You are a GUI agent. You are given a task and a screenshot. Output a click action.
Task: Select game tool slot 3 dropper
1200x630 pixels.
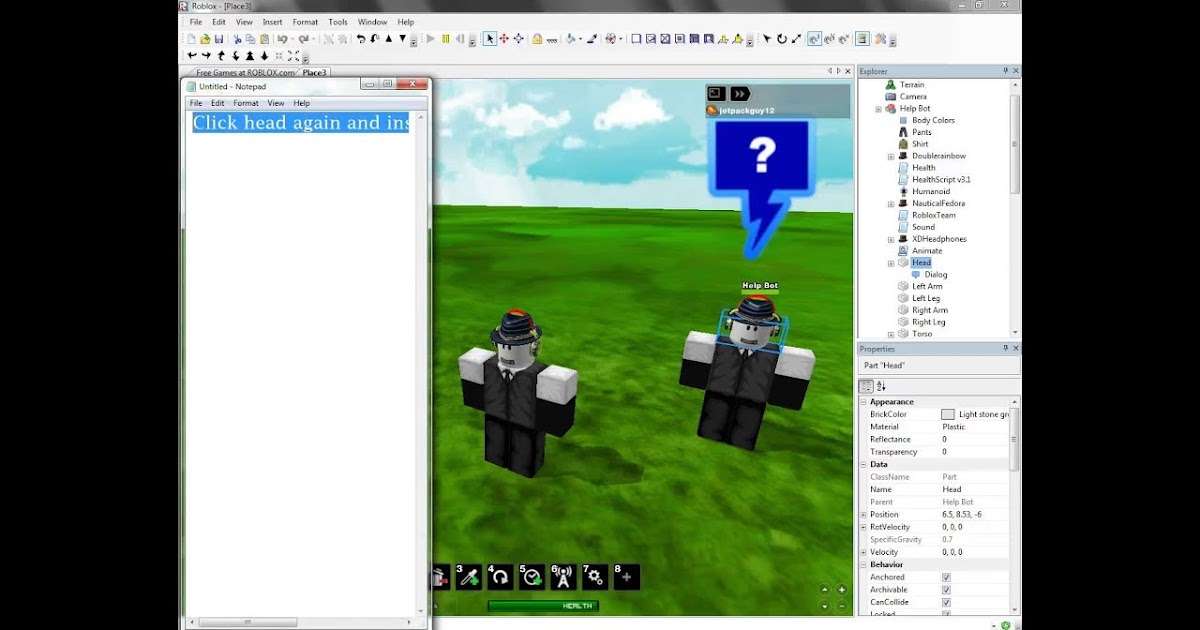pyautogui.click(x=469, y=577)
